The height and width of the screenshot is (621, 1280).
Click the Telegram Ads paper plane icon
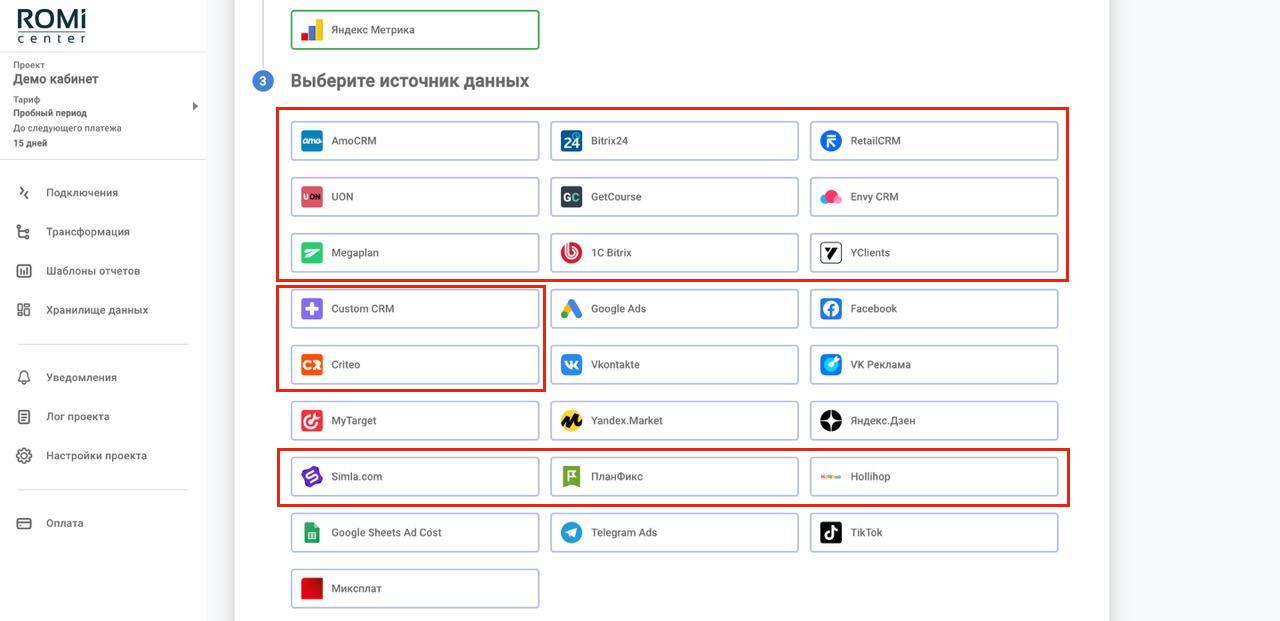571,533
